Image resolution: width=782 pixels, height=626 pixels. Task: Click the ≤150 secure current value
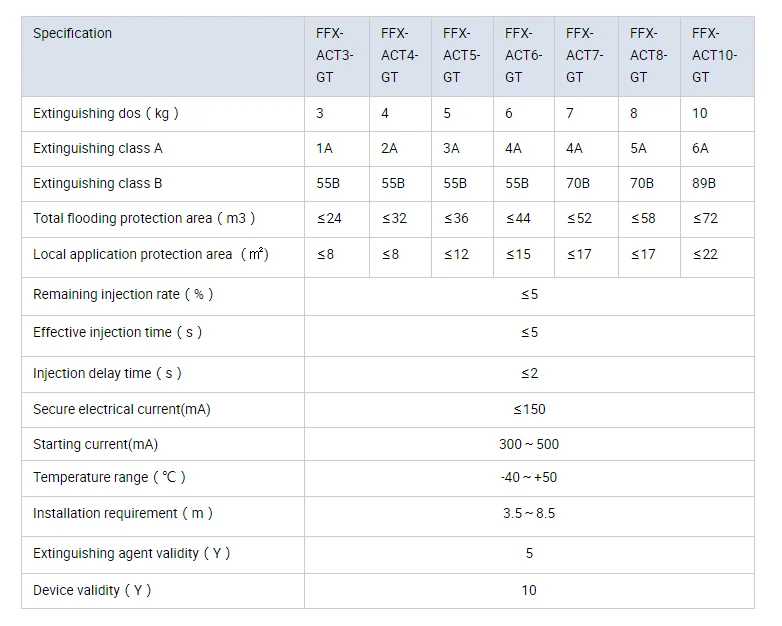529,409
